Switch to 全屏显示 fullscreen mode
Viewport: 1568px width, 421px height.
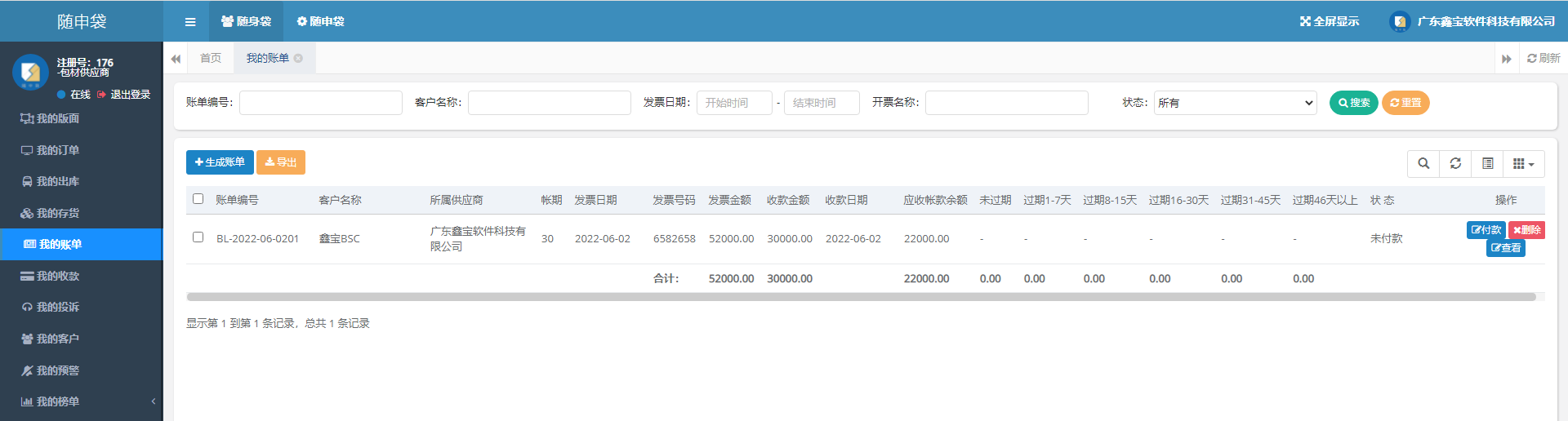click(x=1330, y=21)
